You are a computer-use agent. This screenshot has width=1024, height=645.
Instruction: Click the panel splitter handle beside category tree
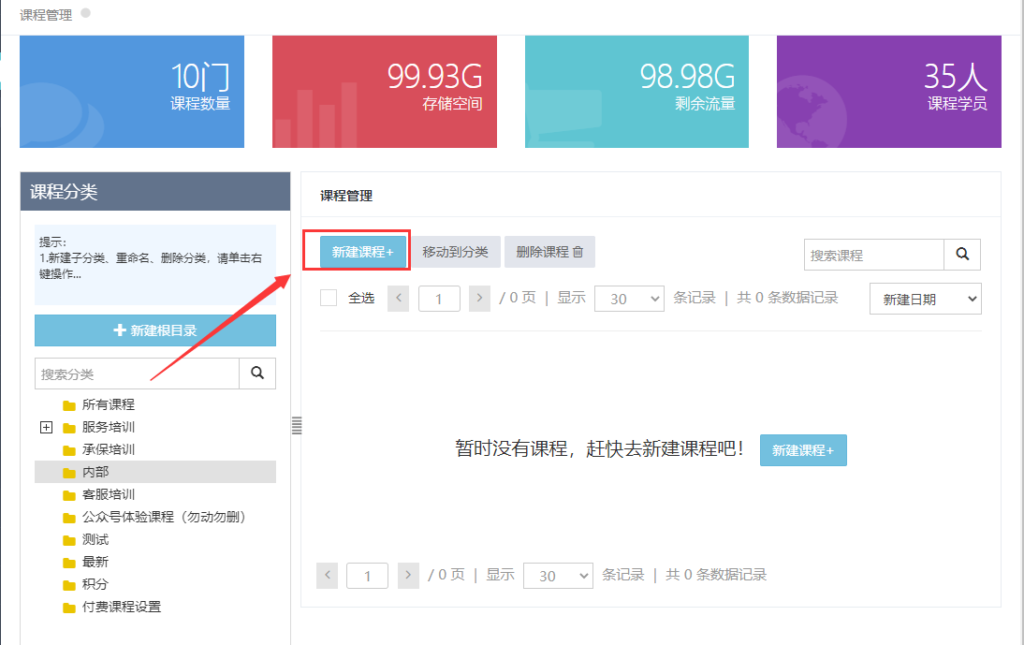296,426
